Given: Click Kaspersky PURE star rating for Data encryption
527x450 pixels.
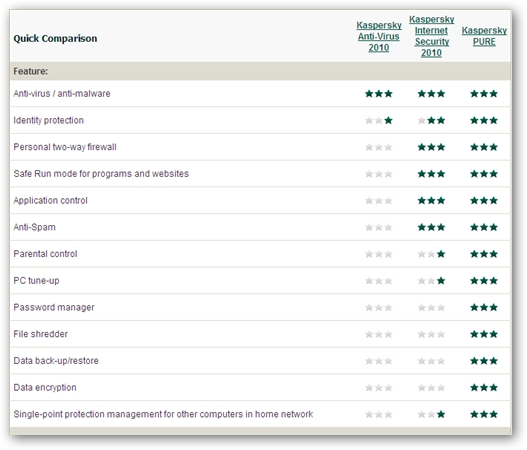Looking at the screenshot, I should pyautogui.click(x=484, y=387).
